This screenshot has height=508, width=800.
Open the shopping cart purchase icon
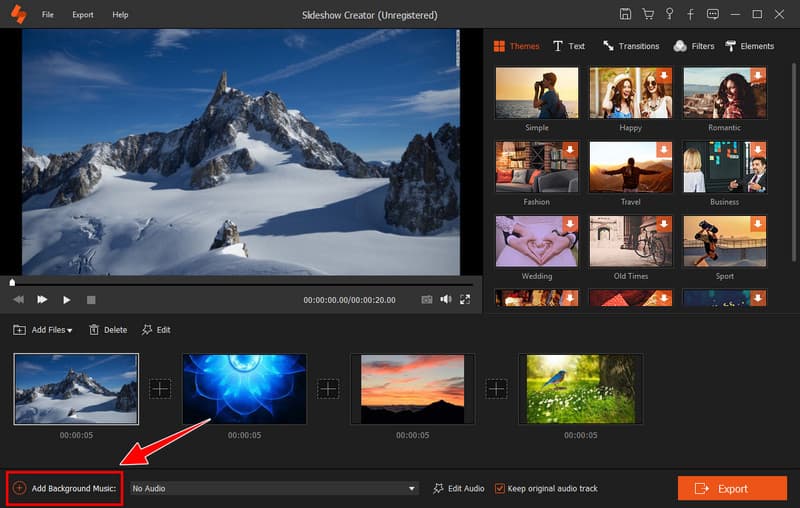647,15
